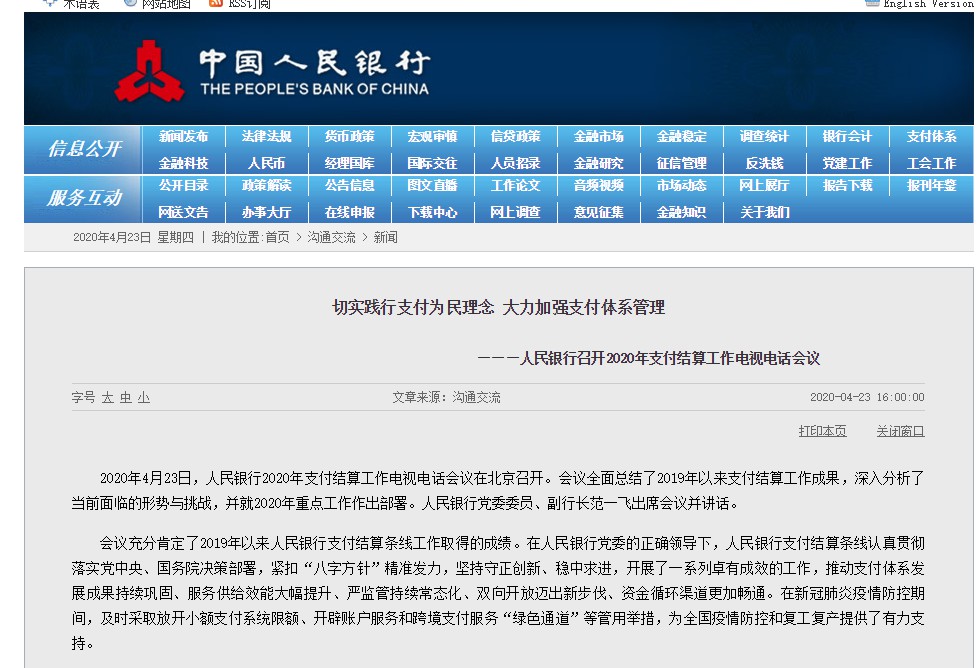Viewport: 980px width, 668px height.
Task: Go to 反洗钱 page
Action: 764,163
